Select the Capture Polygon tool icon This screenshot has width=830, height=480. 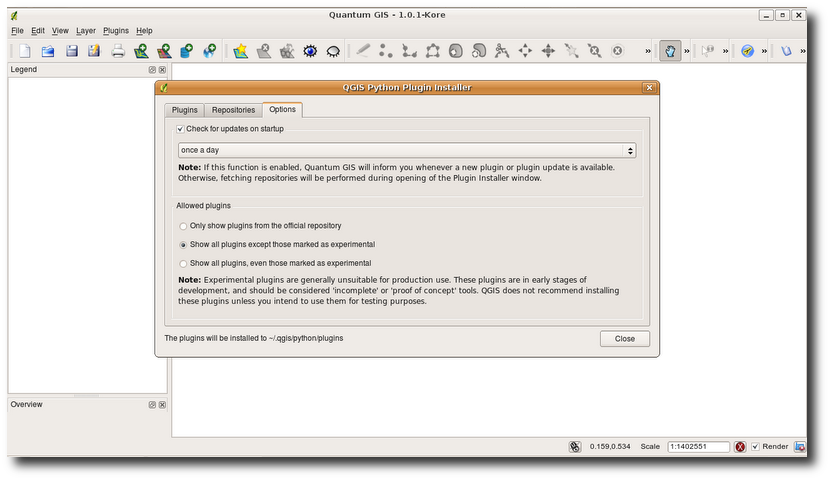point(432,51)
